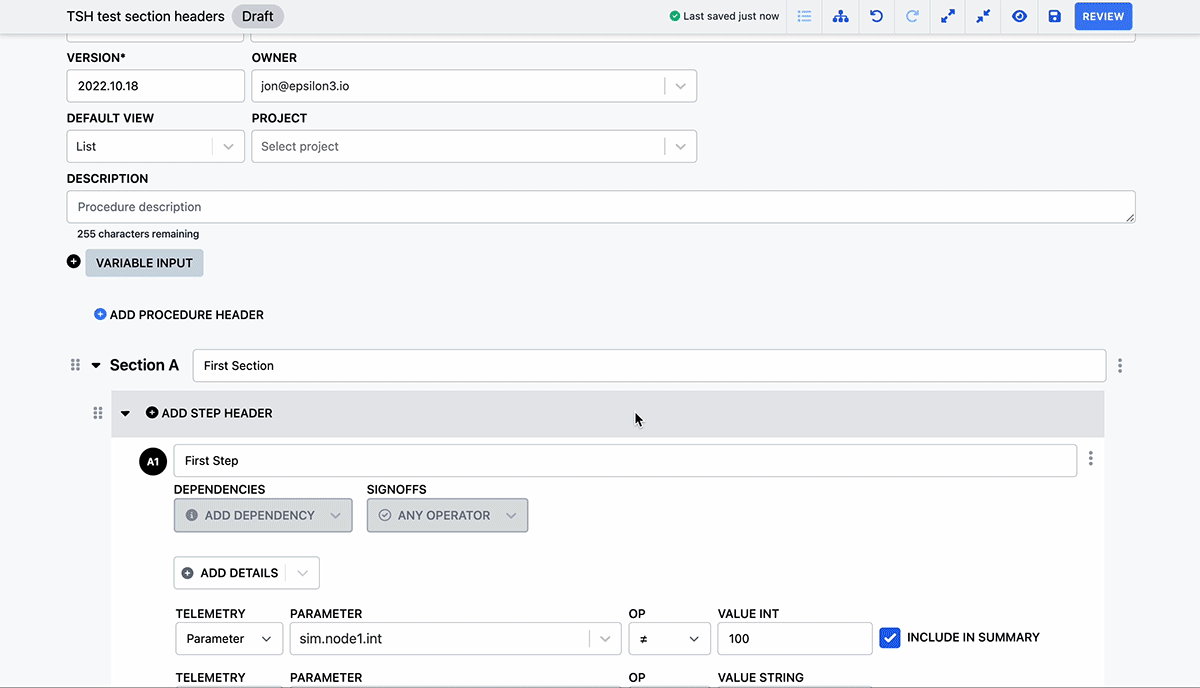Open Section A options menu via three dots
This screenshot has height=688, width=1200.
(1119, 365)
